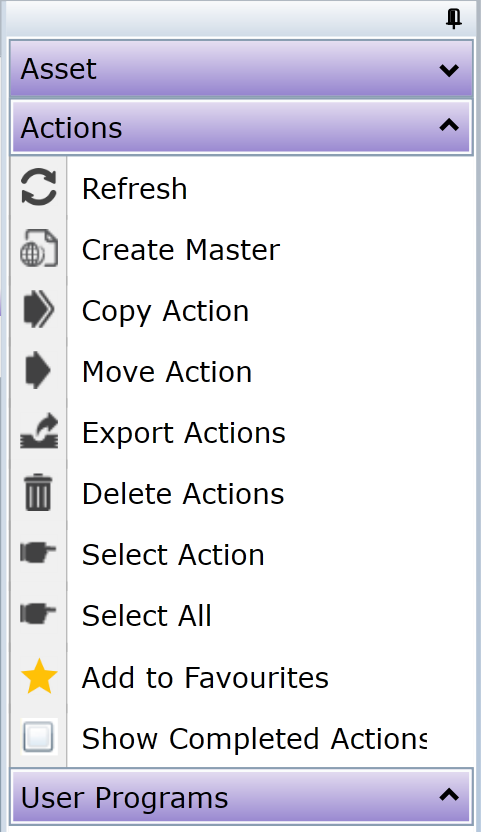481x832 pixels.
Task: Collapse the User Programs section chevron
Action: coord(449,795)
